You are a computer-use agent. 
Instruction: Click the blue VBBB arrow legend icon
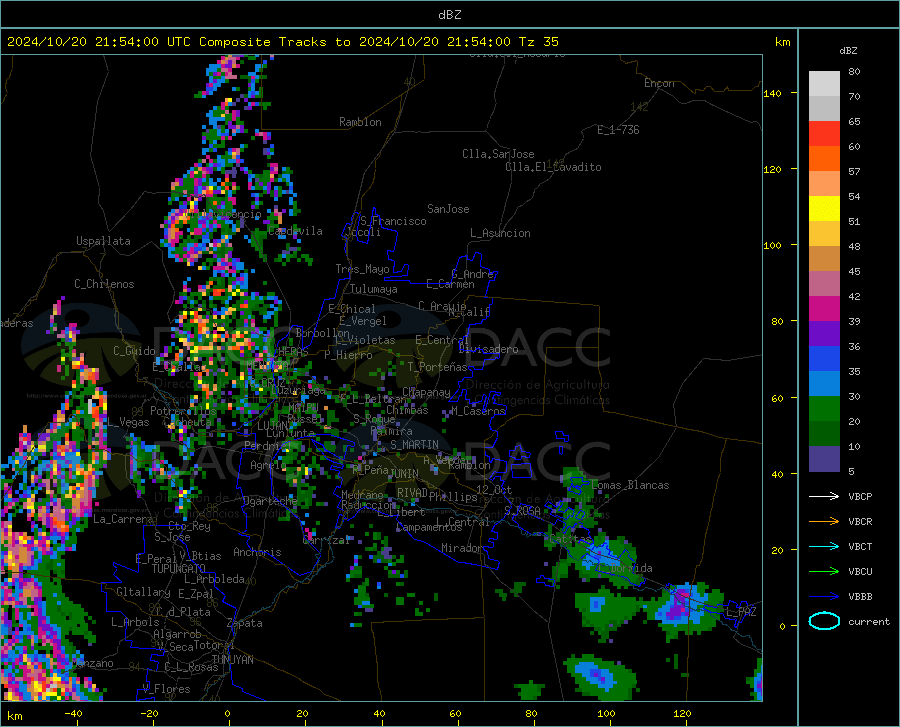824,596
